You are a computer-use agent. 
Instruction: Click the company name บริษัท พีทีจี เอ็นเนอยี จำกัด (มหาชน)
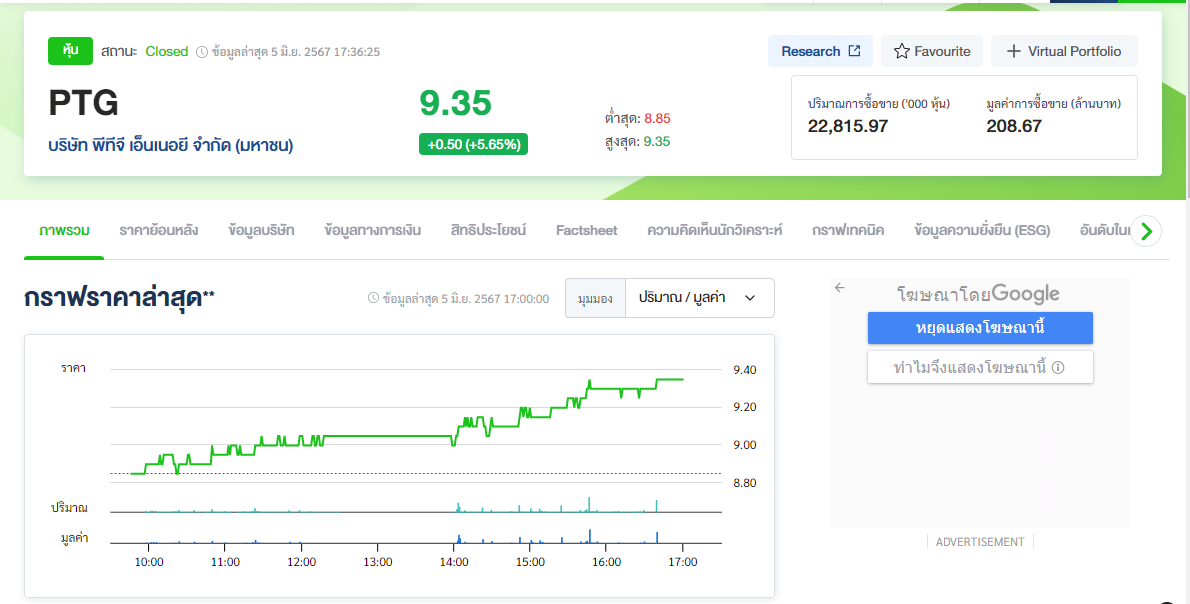point(171,145)
